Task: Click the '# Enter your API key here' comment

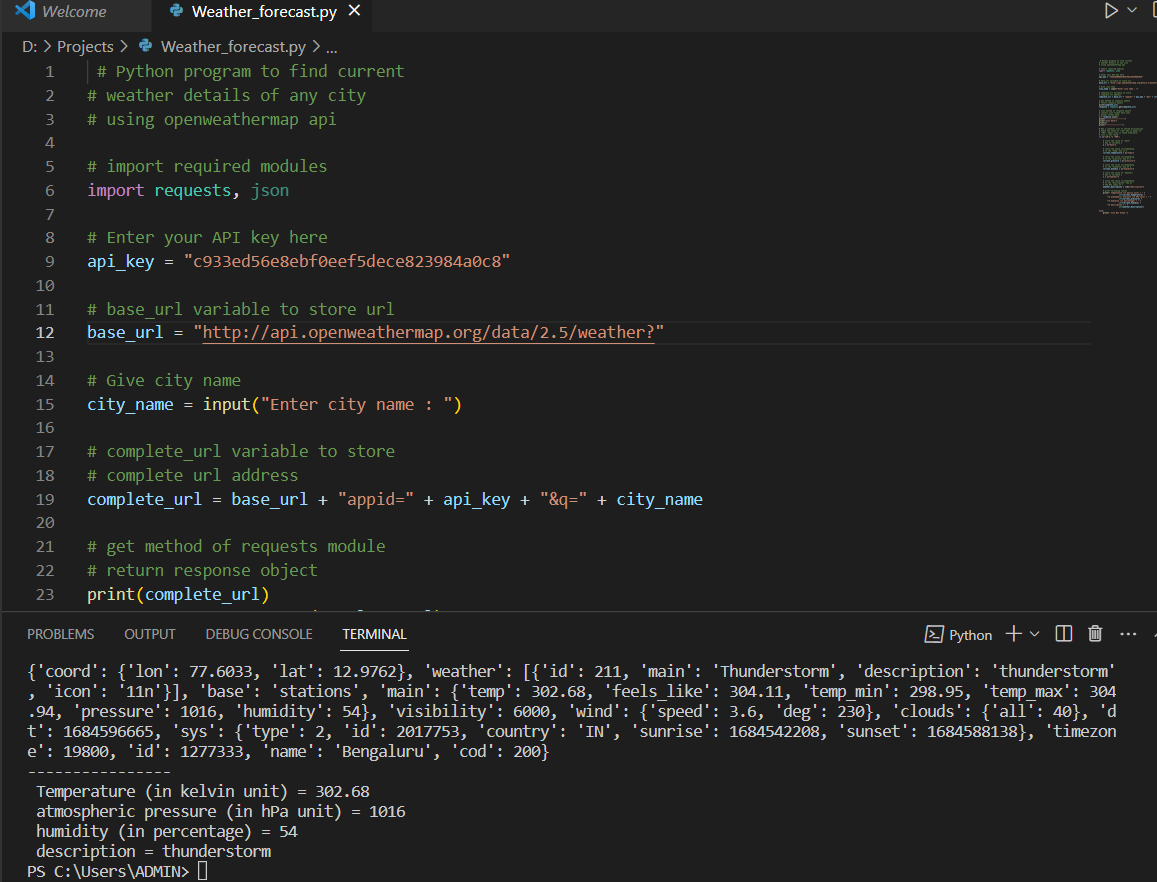Action: coord(207,238)
